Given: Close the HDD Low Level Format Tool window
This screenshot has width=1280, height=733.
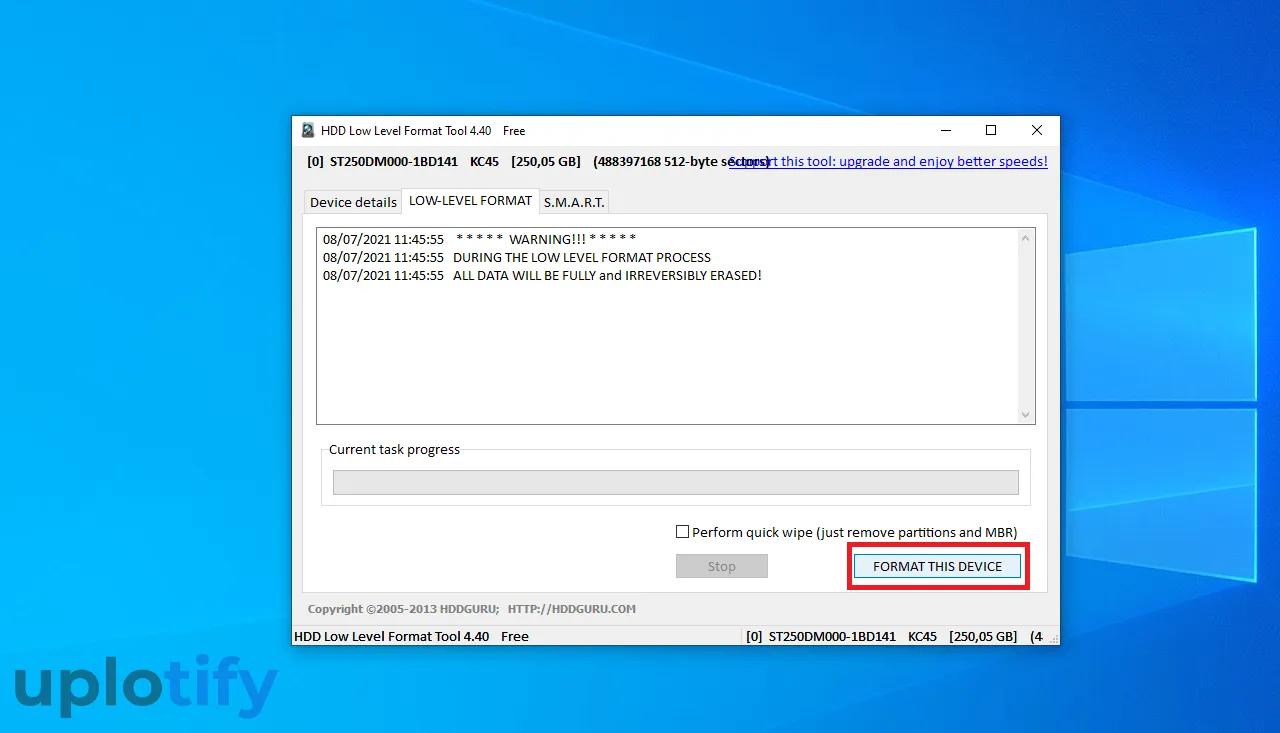Looking at the screenshot, I should (x=1037, y=130).
